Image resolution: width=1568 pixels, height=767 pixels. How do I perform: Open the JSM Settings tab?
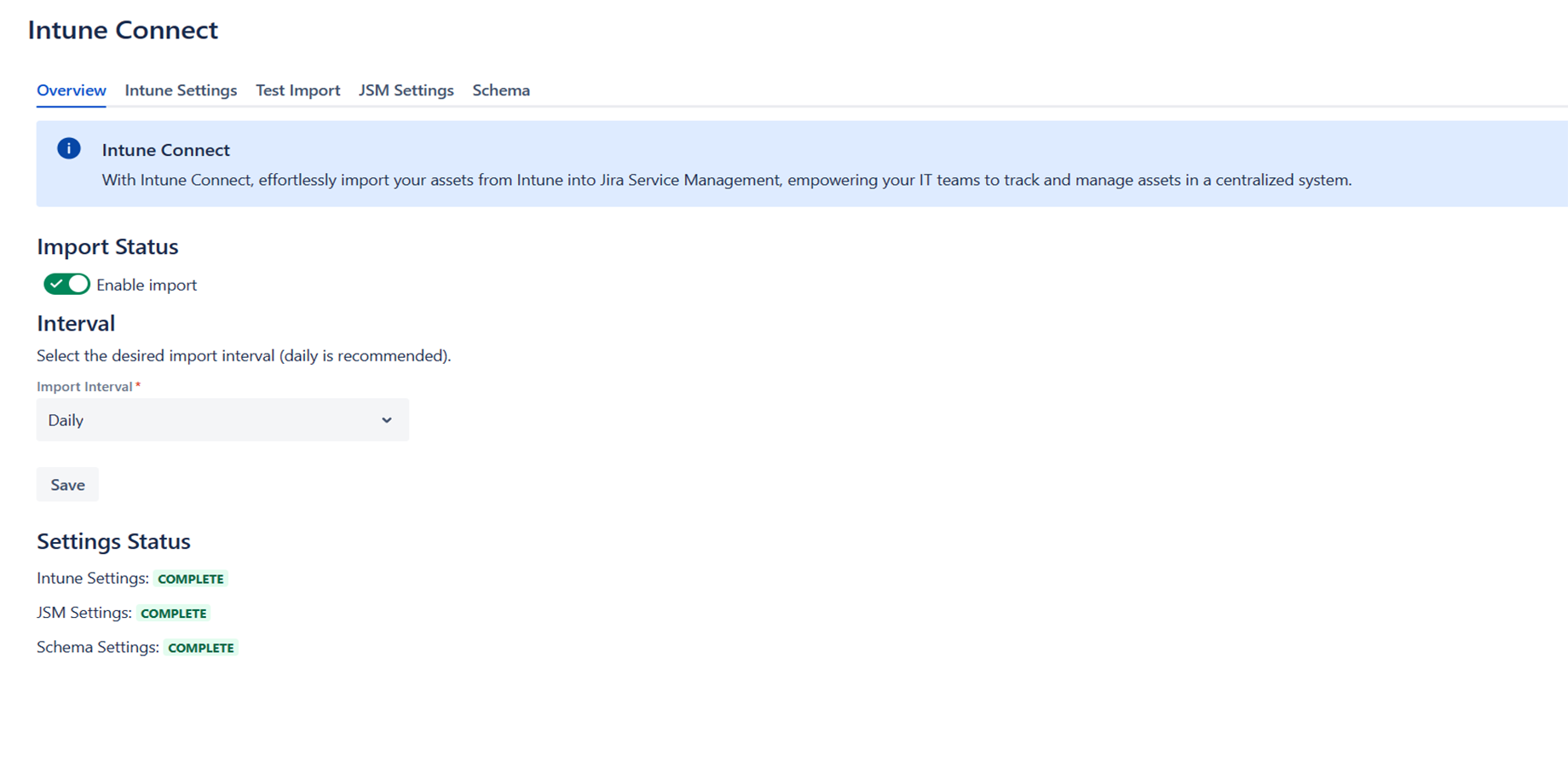pyautogui.click(x=406, y=90)
